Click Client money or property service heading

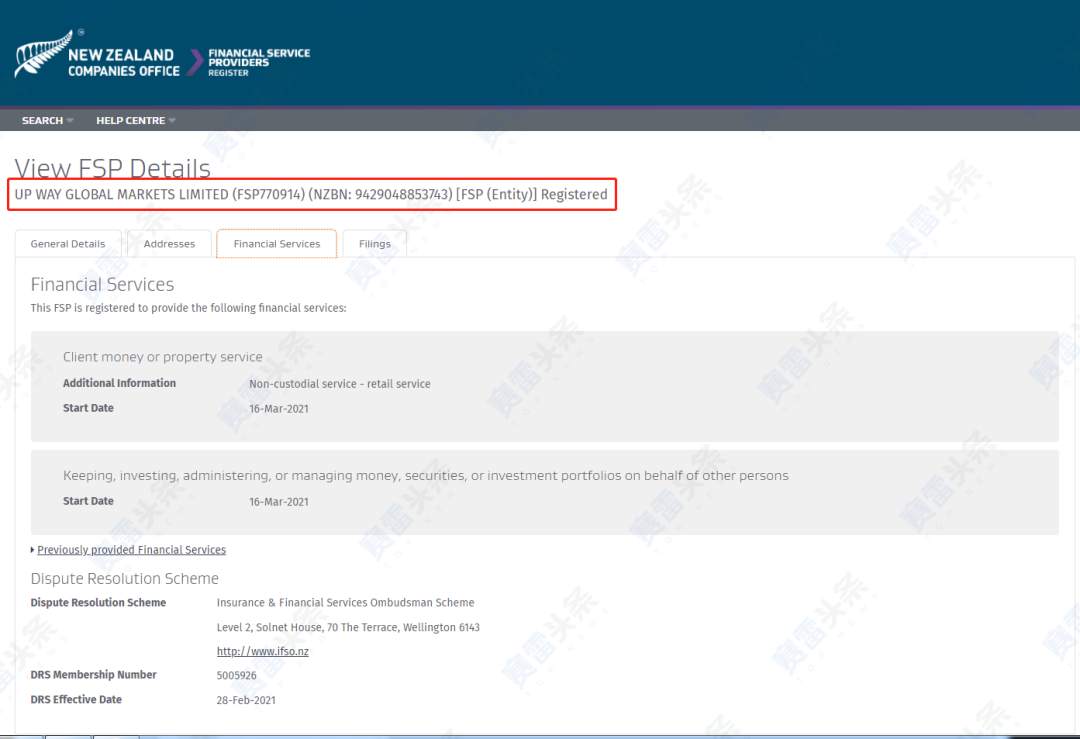coord(163,357)
